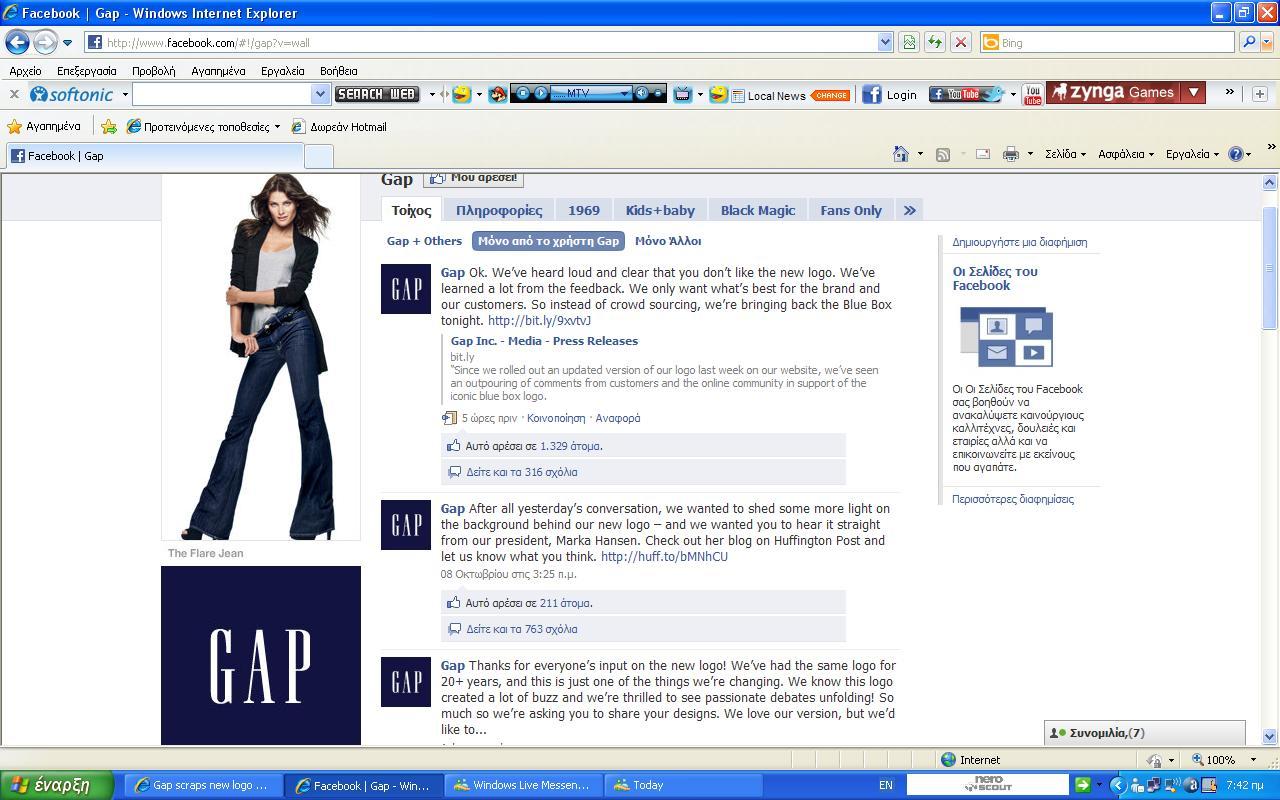Image resolution: width=1280 pixels, height=800 pixels.
Task: Open the Home icon in the command bar
Action: pyautogui.click(x=901, y=154)
